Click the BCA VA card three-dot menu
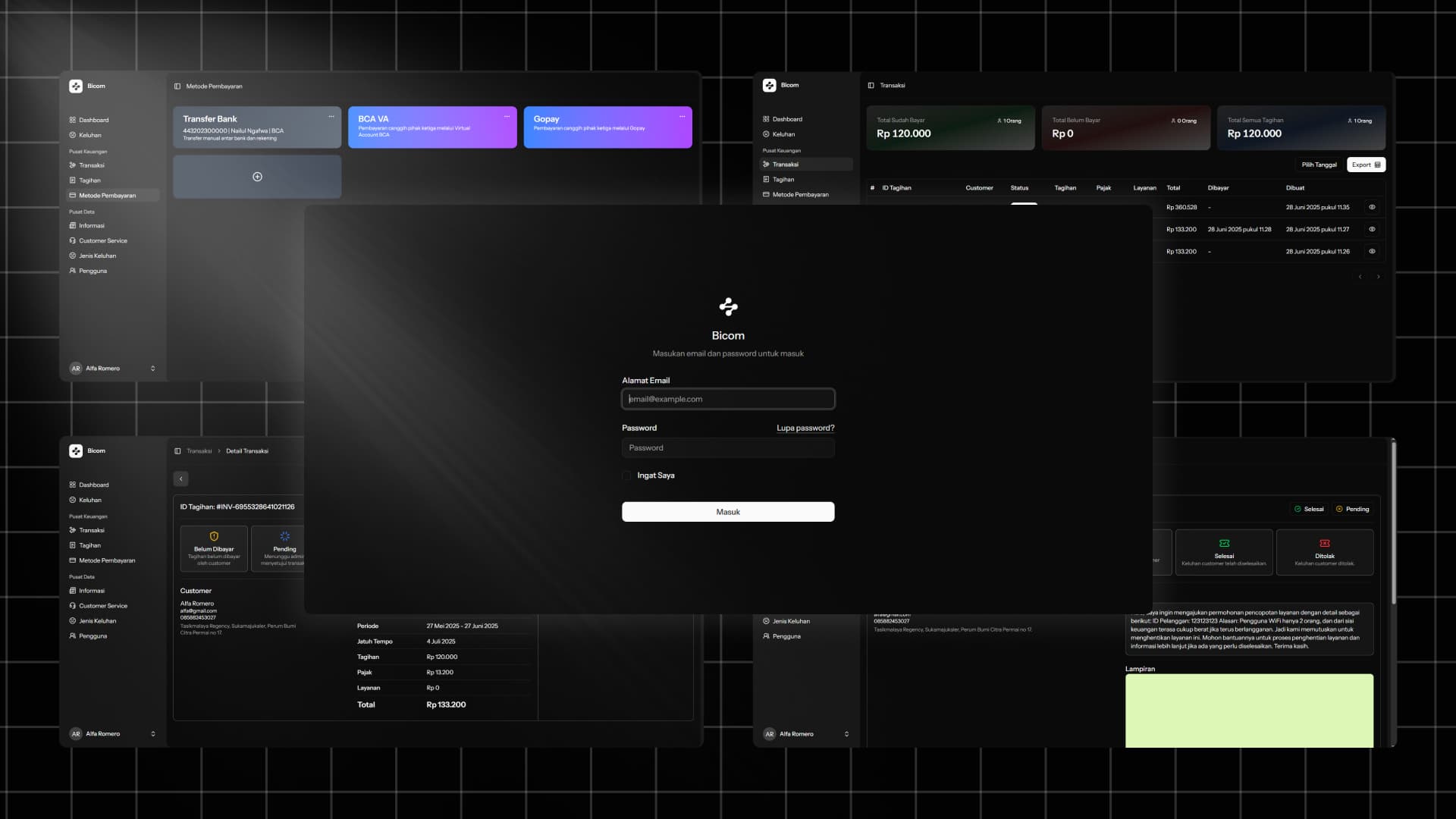The width and height of the screenshot is (1456, 819). click(x=507, y=117)
